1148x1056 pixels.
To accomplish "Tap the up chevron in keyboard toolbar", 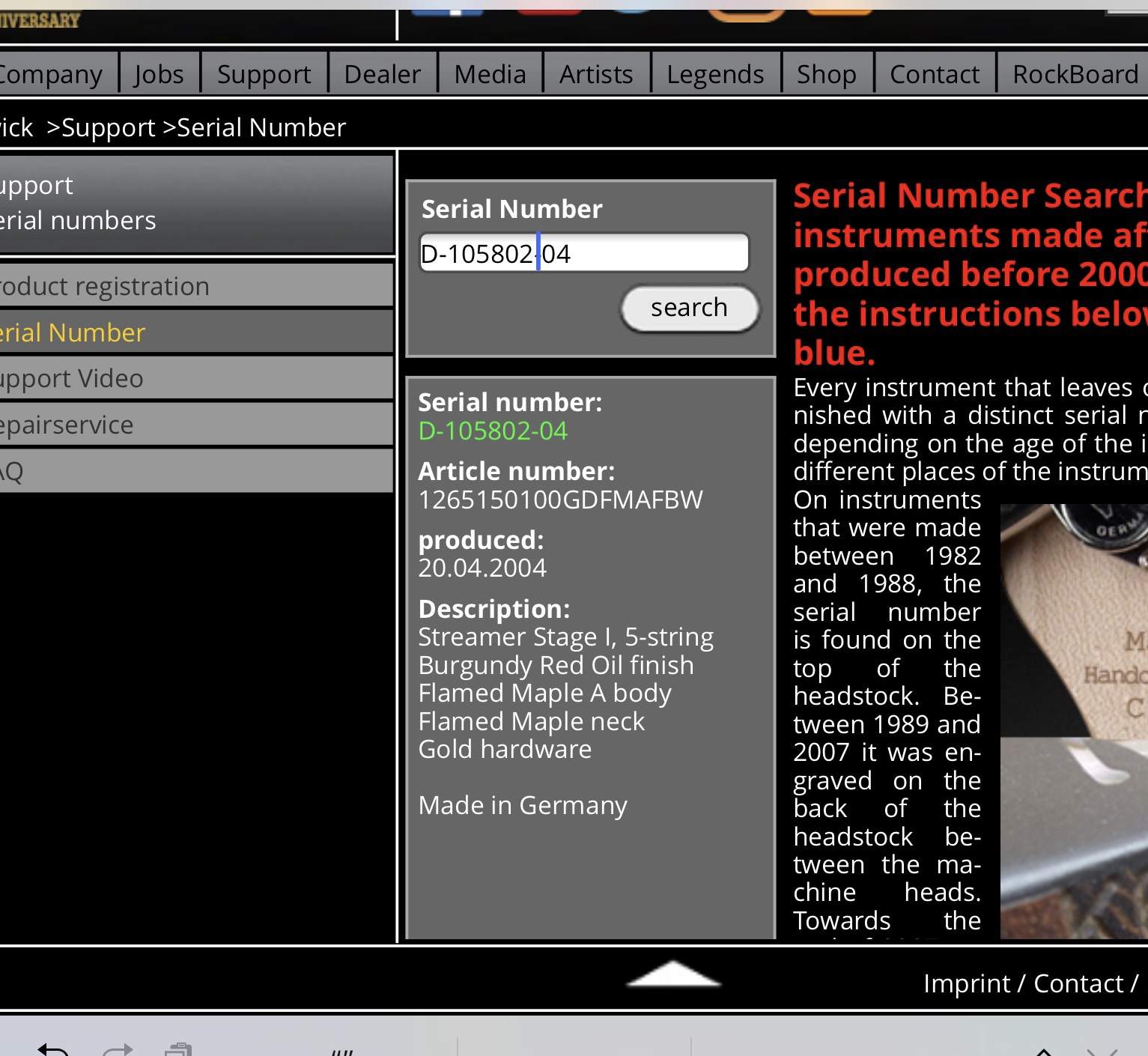I will pyautogui.click(x=1043, y=1051).
